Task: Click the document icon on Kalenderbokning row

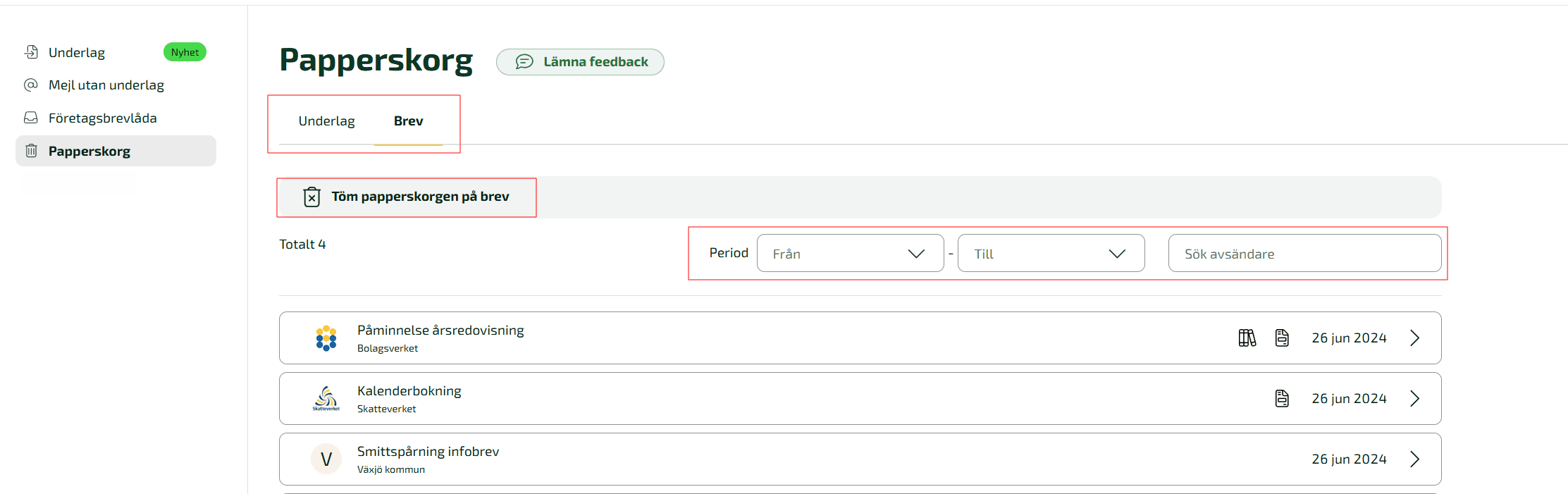Action: click(1282, 399)
